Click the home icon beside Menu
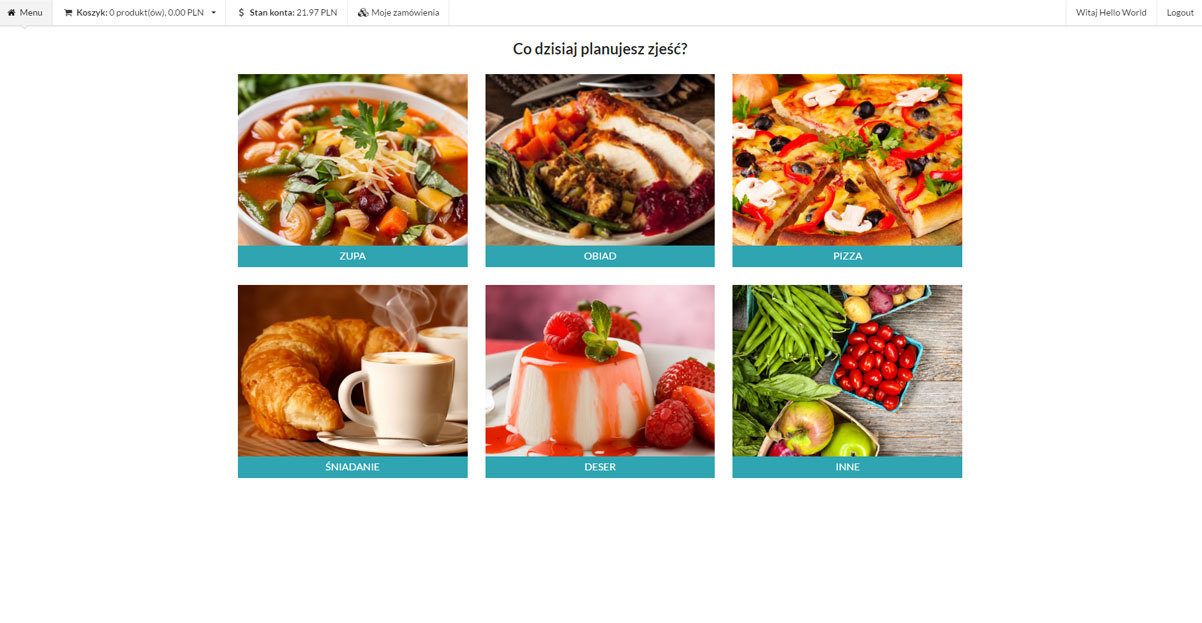 (x=12, y=13)
